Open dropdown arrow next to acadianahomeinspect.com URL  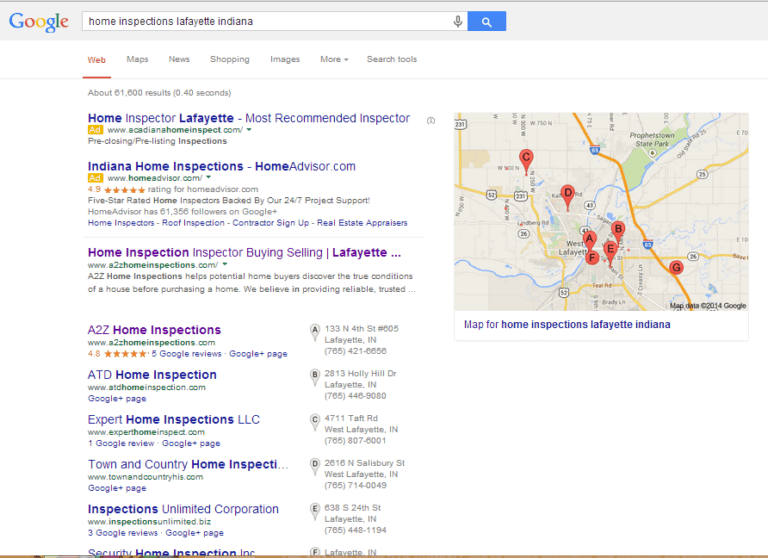click(x=249, y=130)
